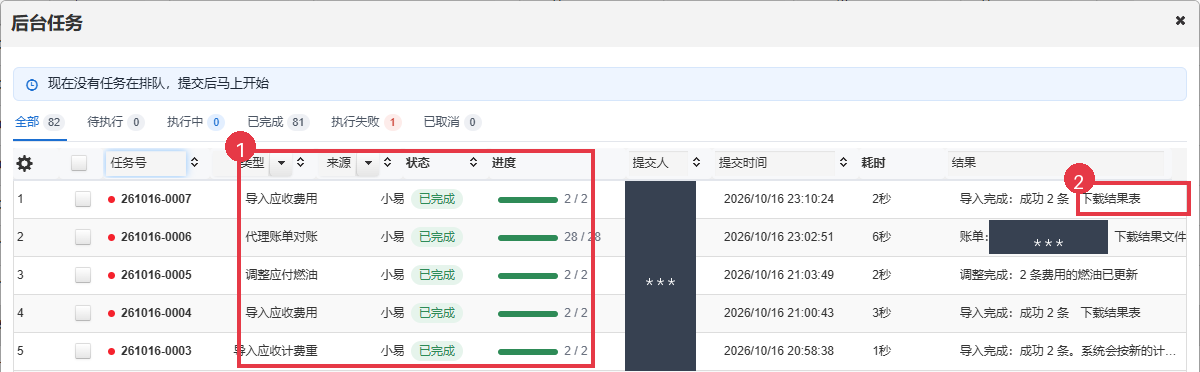Click the clock icon in the queue notice
Image resolution: width=1200 pixels, height=372 pixels.
tap(32, 84)
